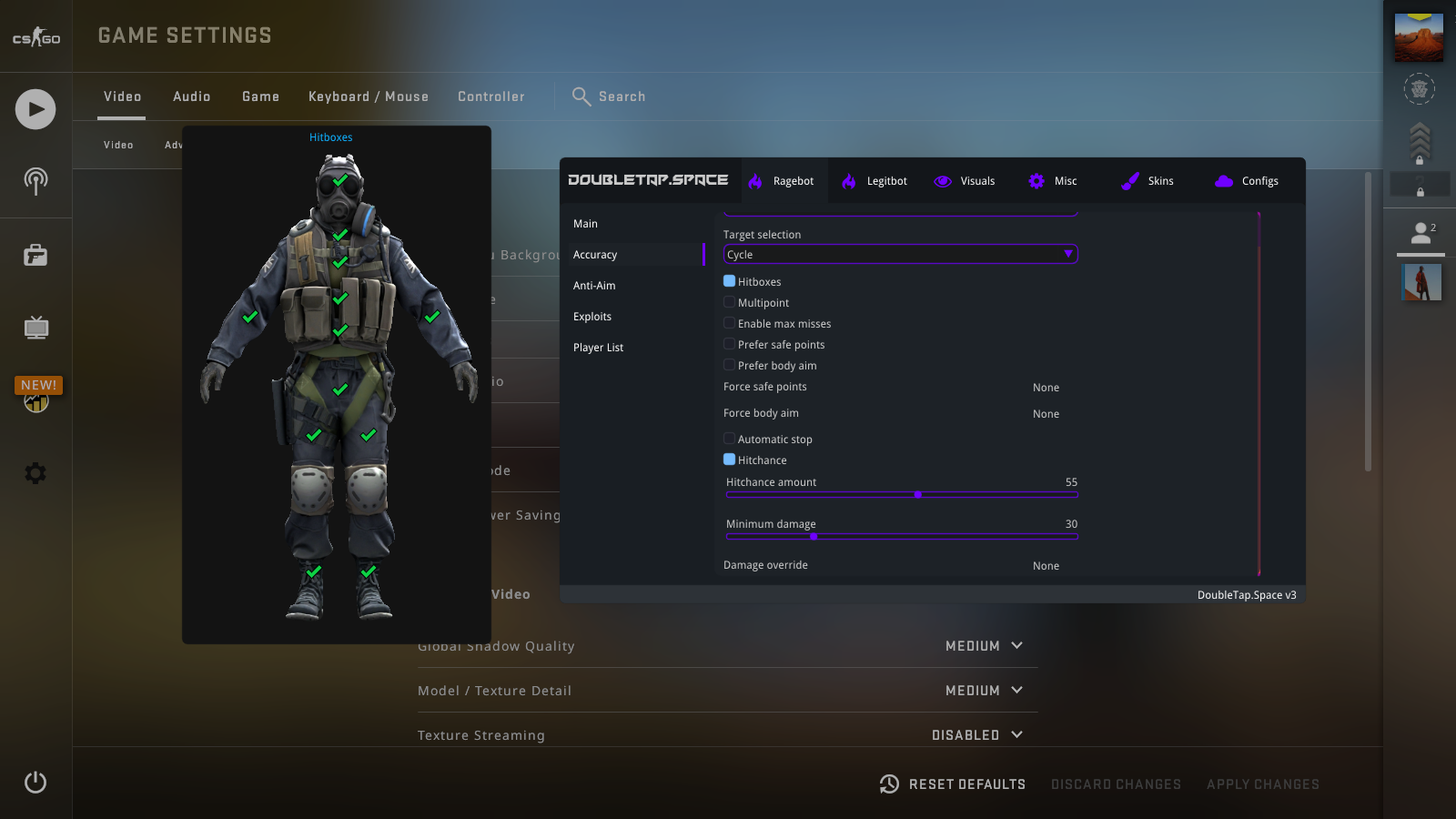Image resolution: width=1456 pixels, height=819 pixels.
Task: Open the Target selection Cycle dropdown
Action: coord(901,255)
